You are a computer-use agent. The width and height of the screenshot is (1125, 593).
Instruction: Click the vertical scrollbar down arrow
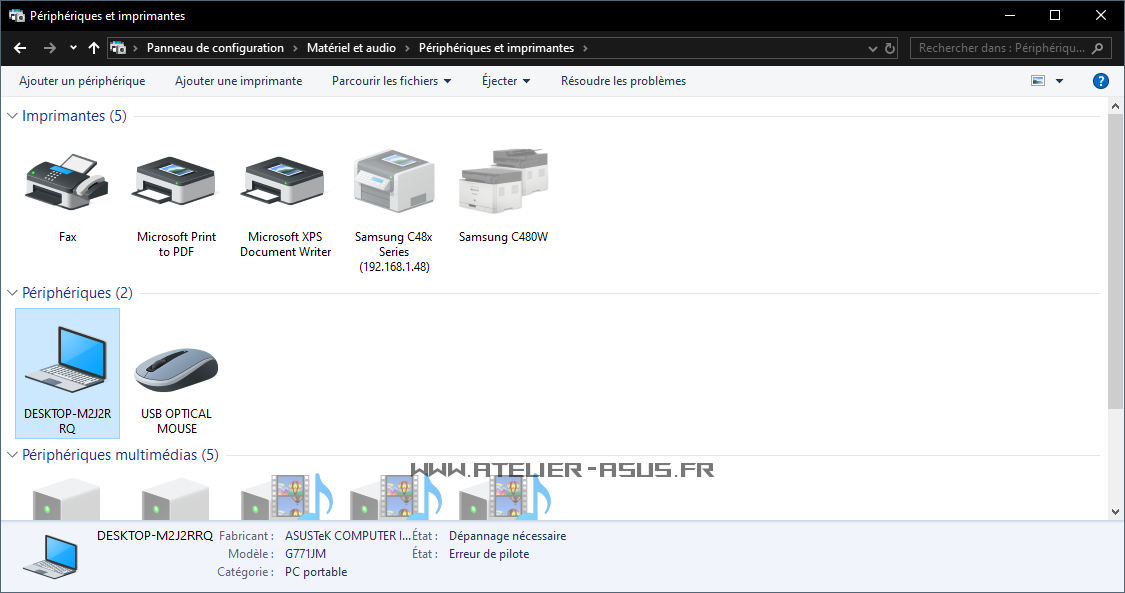tap(1116, 511)
